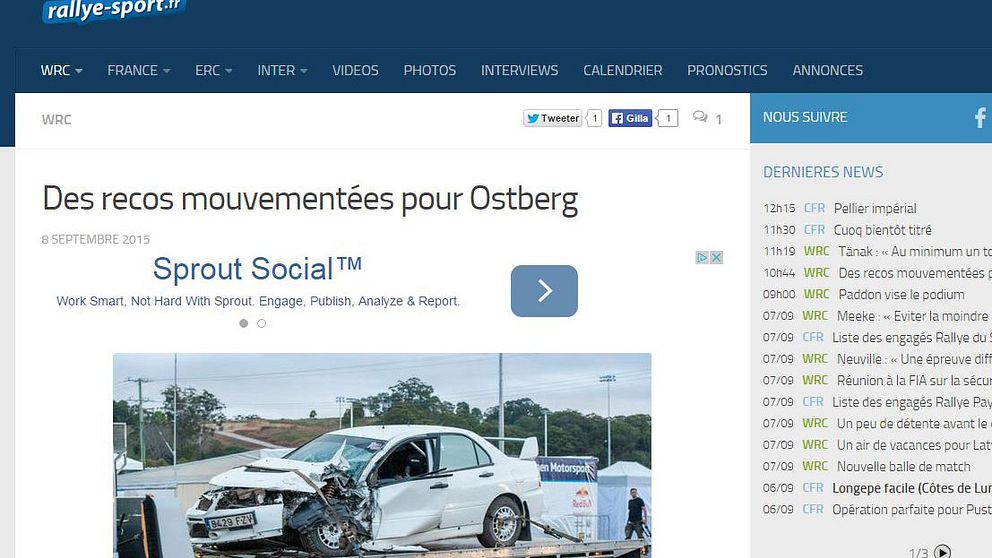Close the ad with the X icon
Image resolution: width=992 pixels, height=558 pixels.
point(716,257)
